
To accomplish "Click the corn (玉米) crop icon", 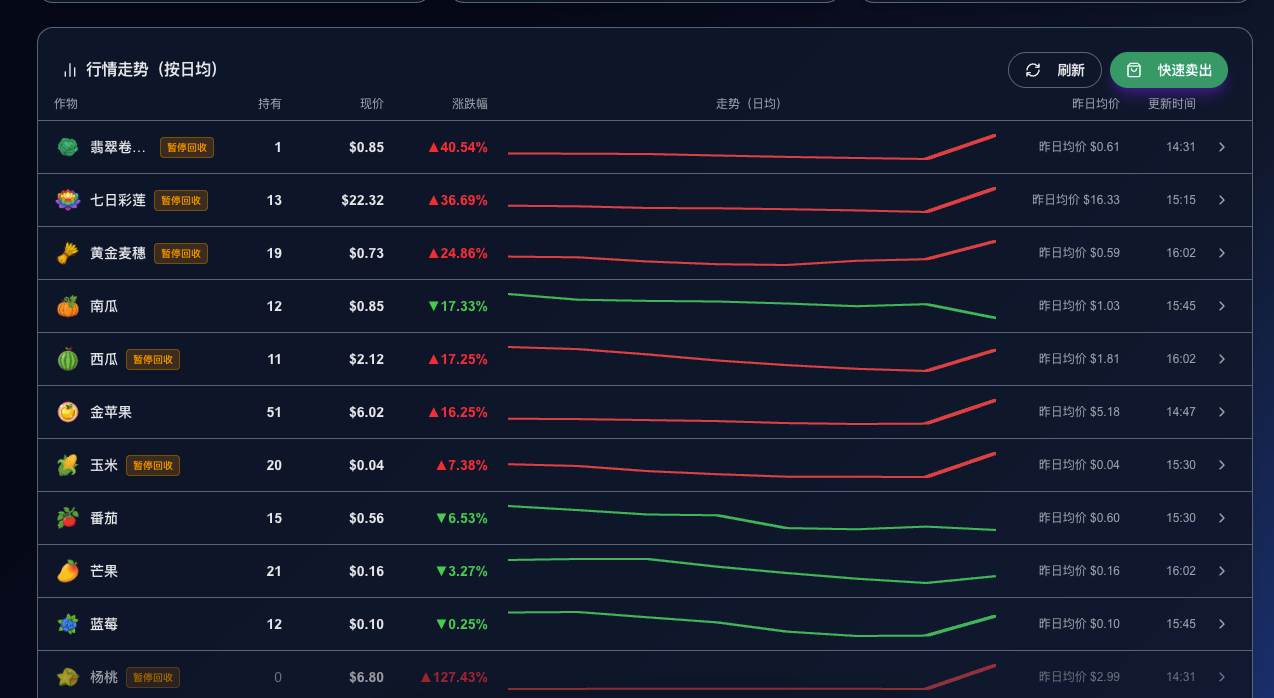I will 67,465.
